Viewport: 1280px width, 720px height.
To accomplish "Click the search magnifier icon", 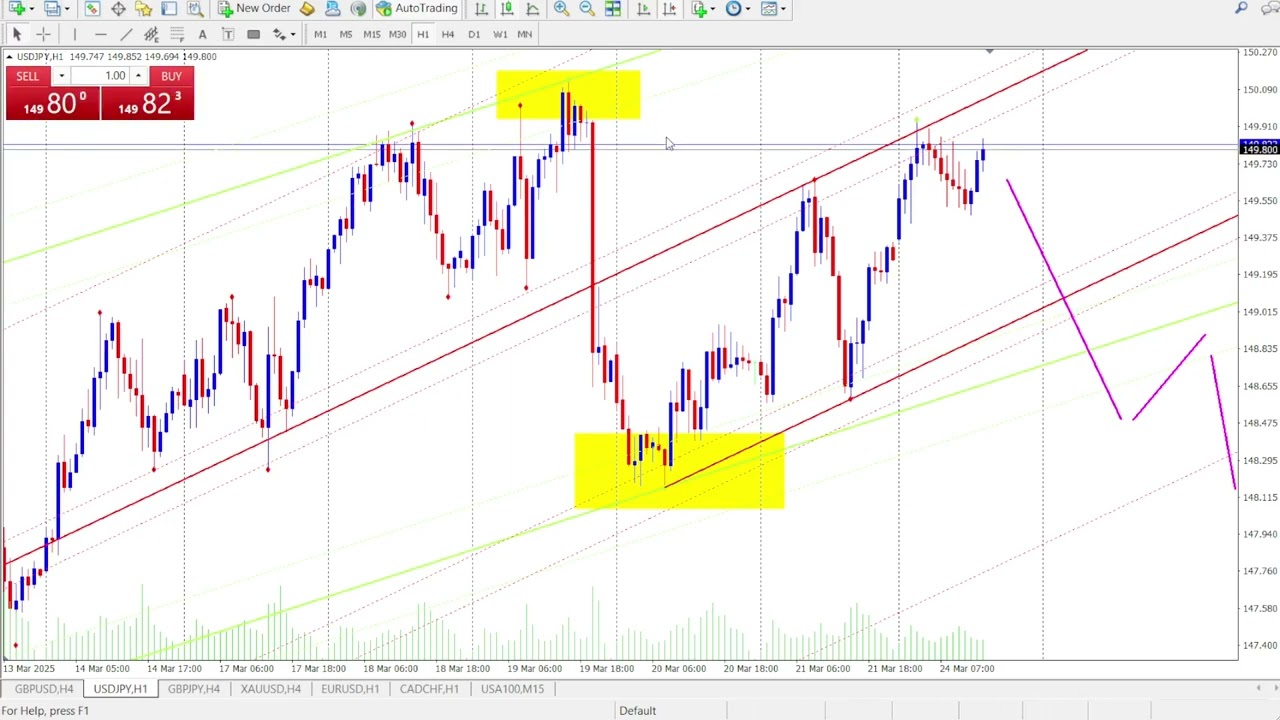I will coord(1241,8).
